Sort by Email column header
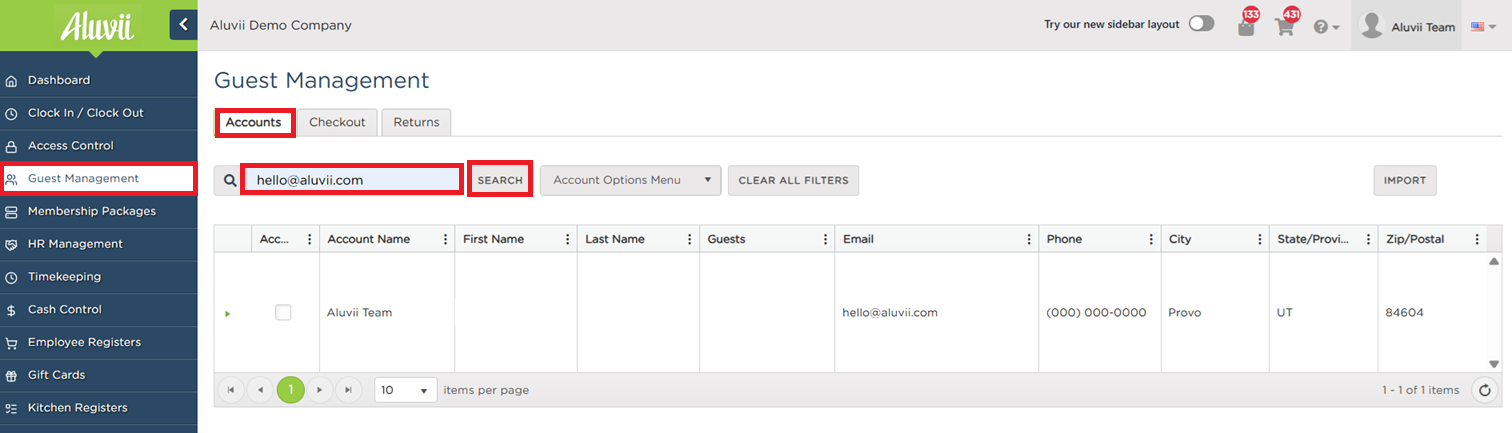The image size is (1512, 433). pos(858,239)
